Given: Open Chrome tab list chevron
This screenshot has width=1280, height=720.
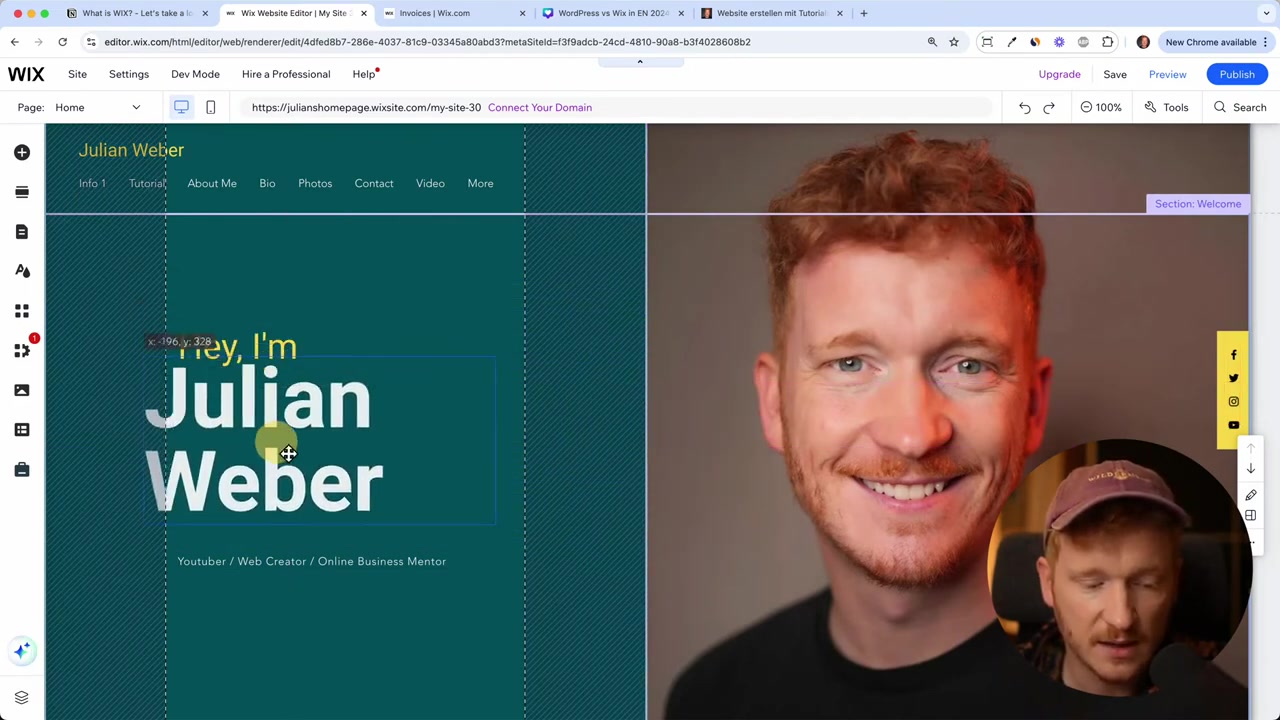Looking at the screenshot, I should click(x=1266, y=13).
